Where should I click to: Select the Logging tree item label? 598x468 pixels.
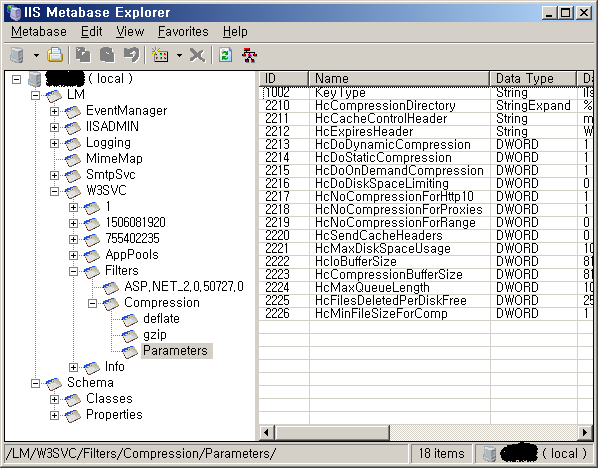[x=108, y=143]
